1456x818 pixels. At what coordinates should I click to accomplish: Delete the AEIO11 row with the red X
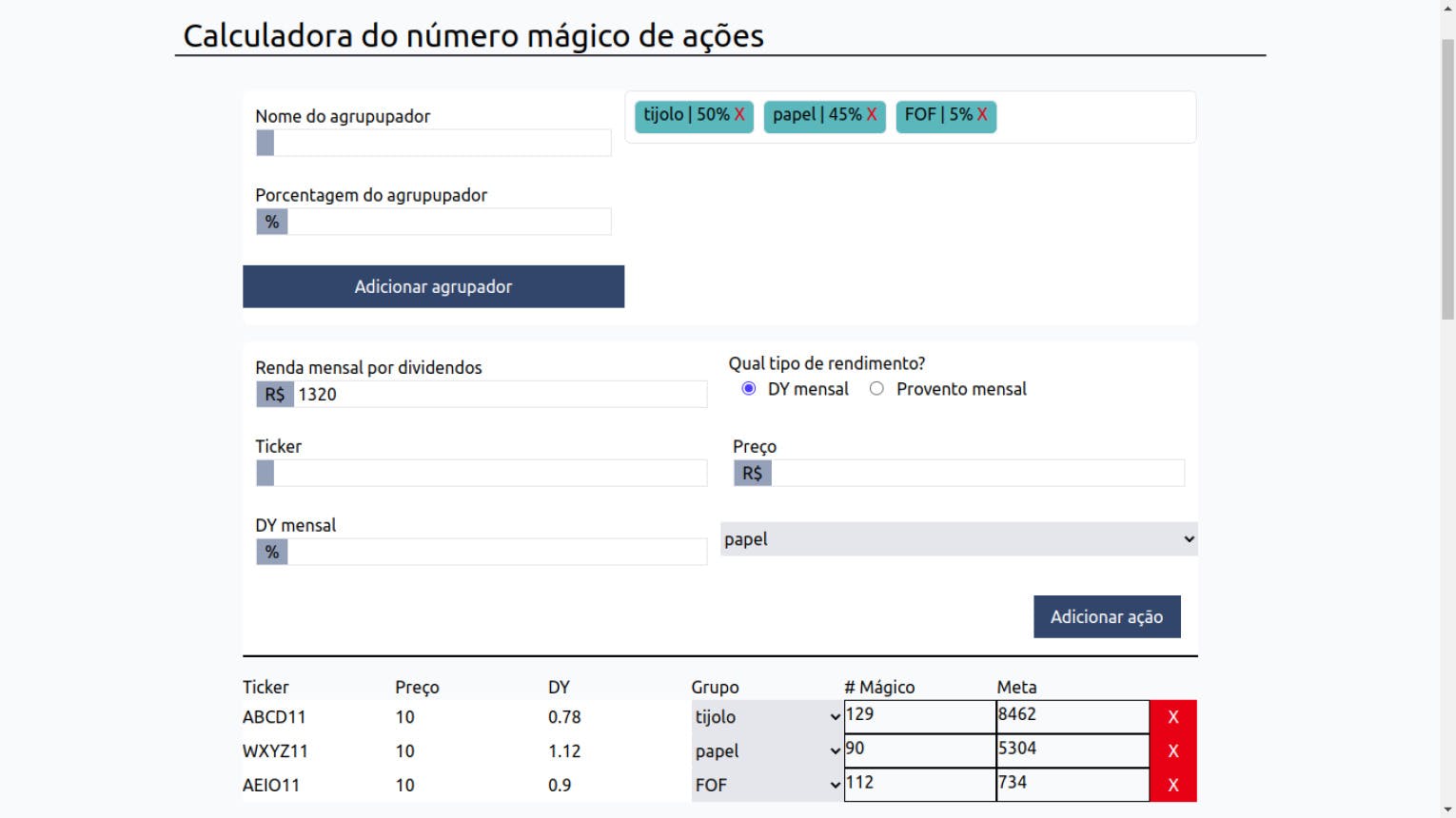(1173, 785)
